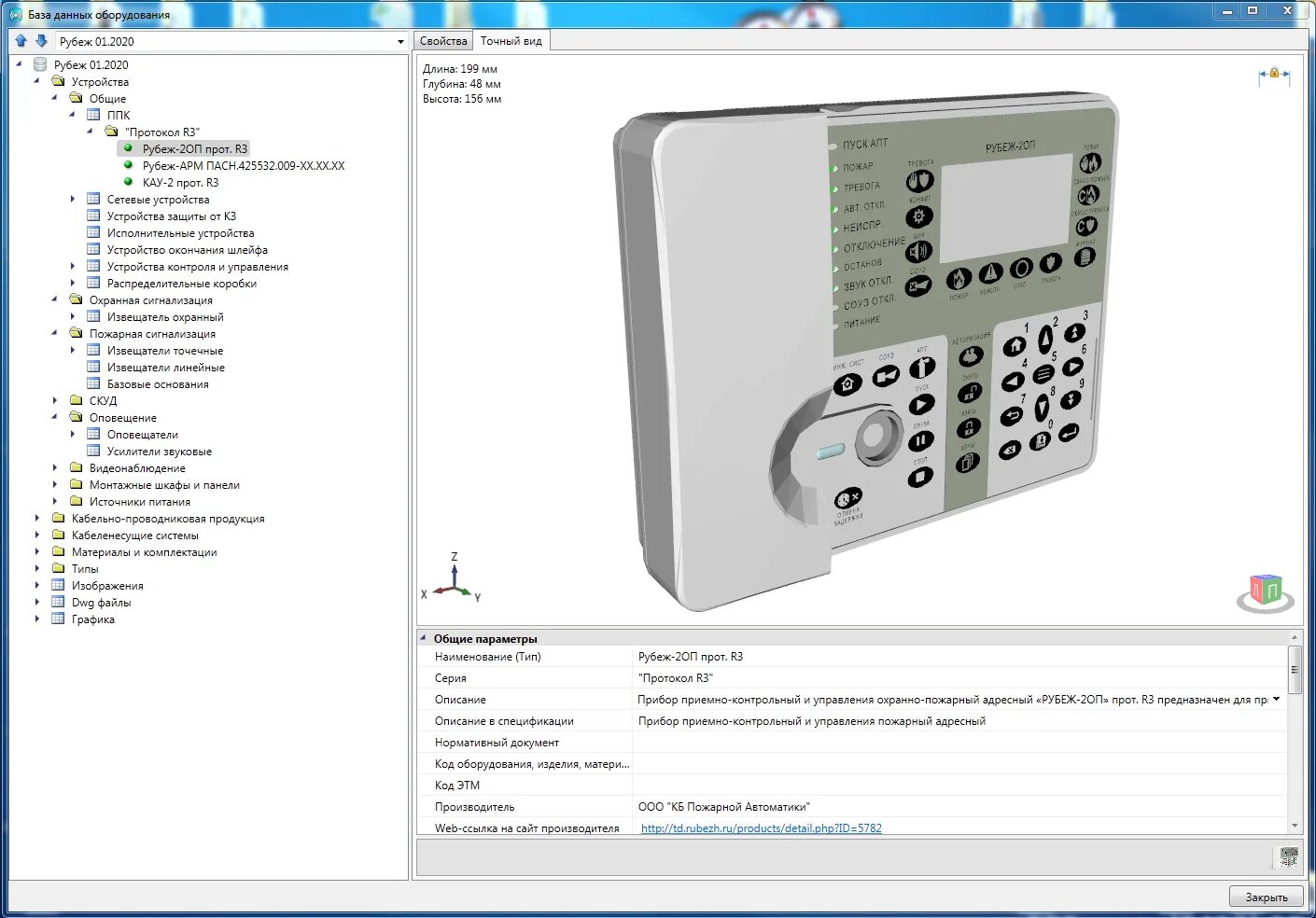Click the Наименование (Тип) value field

(959, 657)
